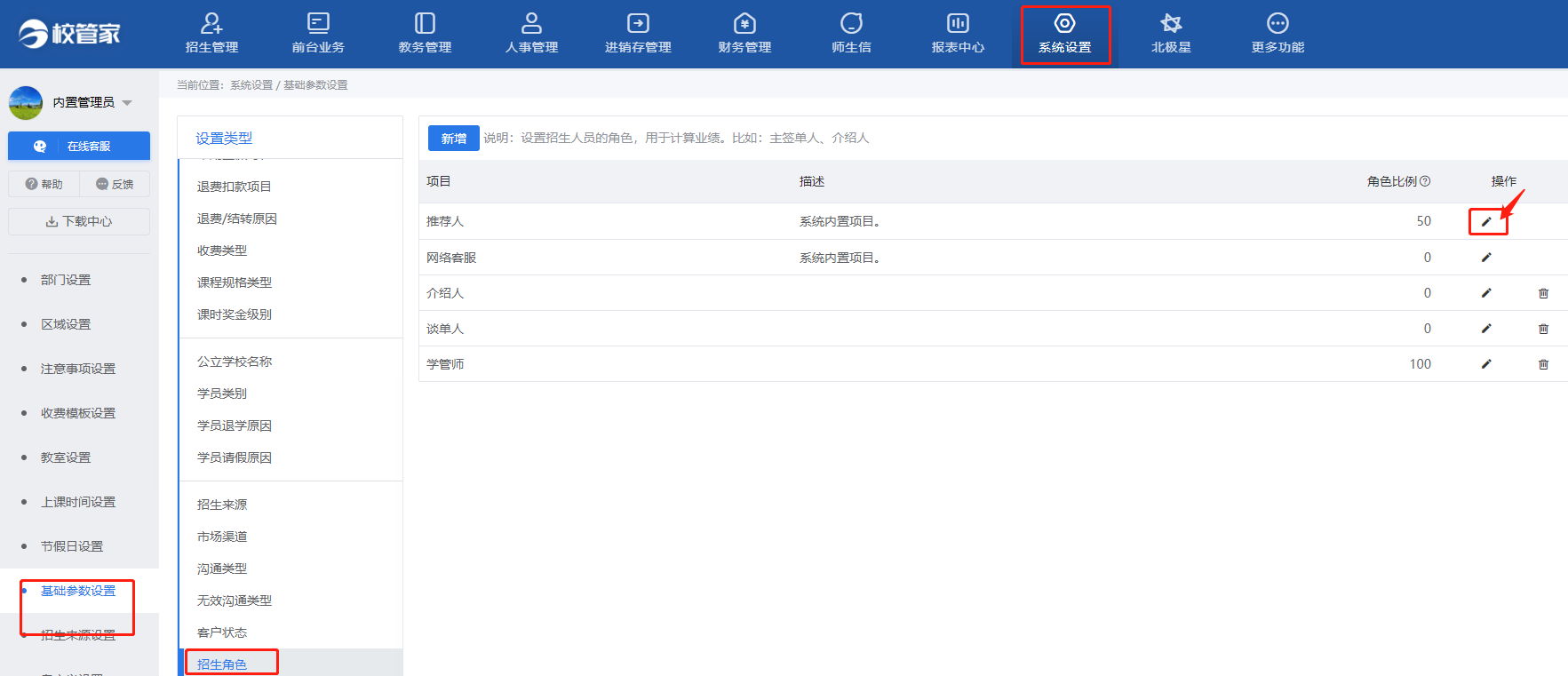Viewport: 1568px width, 676px height.
Task: Select 学员退学原因 setting type
Action: pos(235,425)
